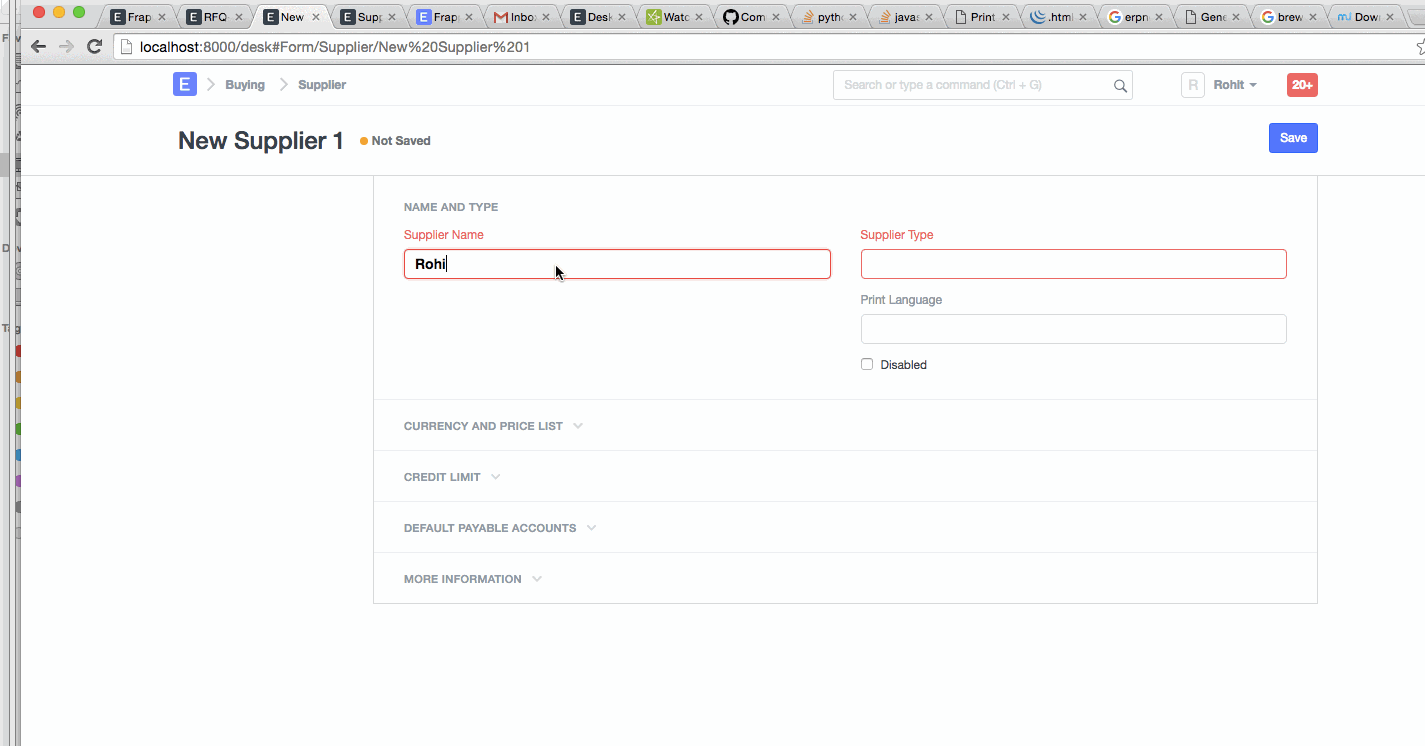This screenshot has width=1425, height=746.
Task: Click the Supplier Type input field
Action: (1072, 264)
